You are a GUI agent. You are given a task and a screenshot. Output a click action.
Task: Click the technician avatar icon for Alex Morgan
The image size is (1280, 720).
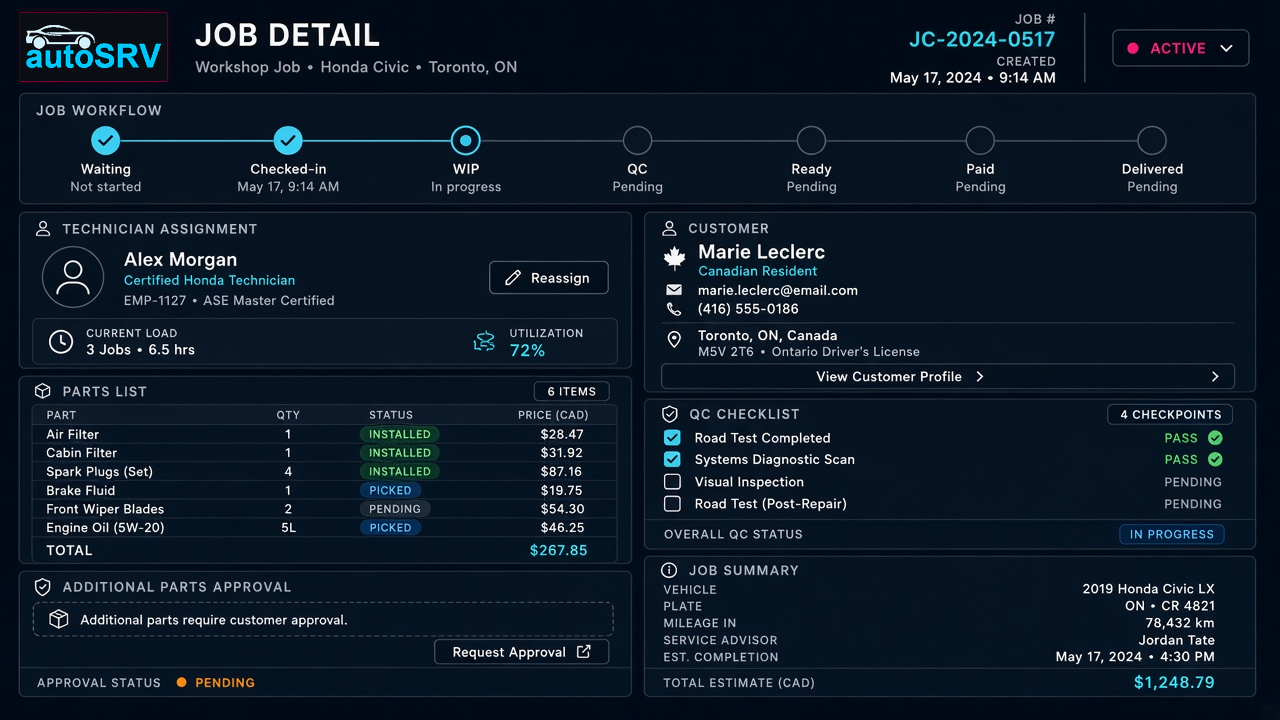(73, 277)
